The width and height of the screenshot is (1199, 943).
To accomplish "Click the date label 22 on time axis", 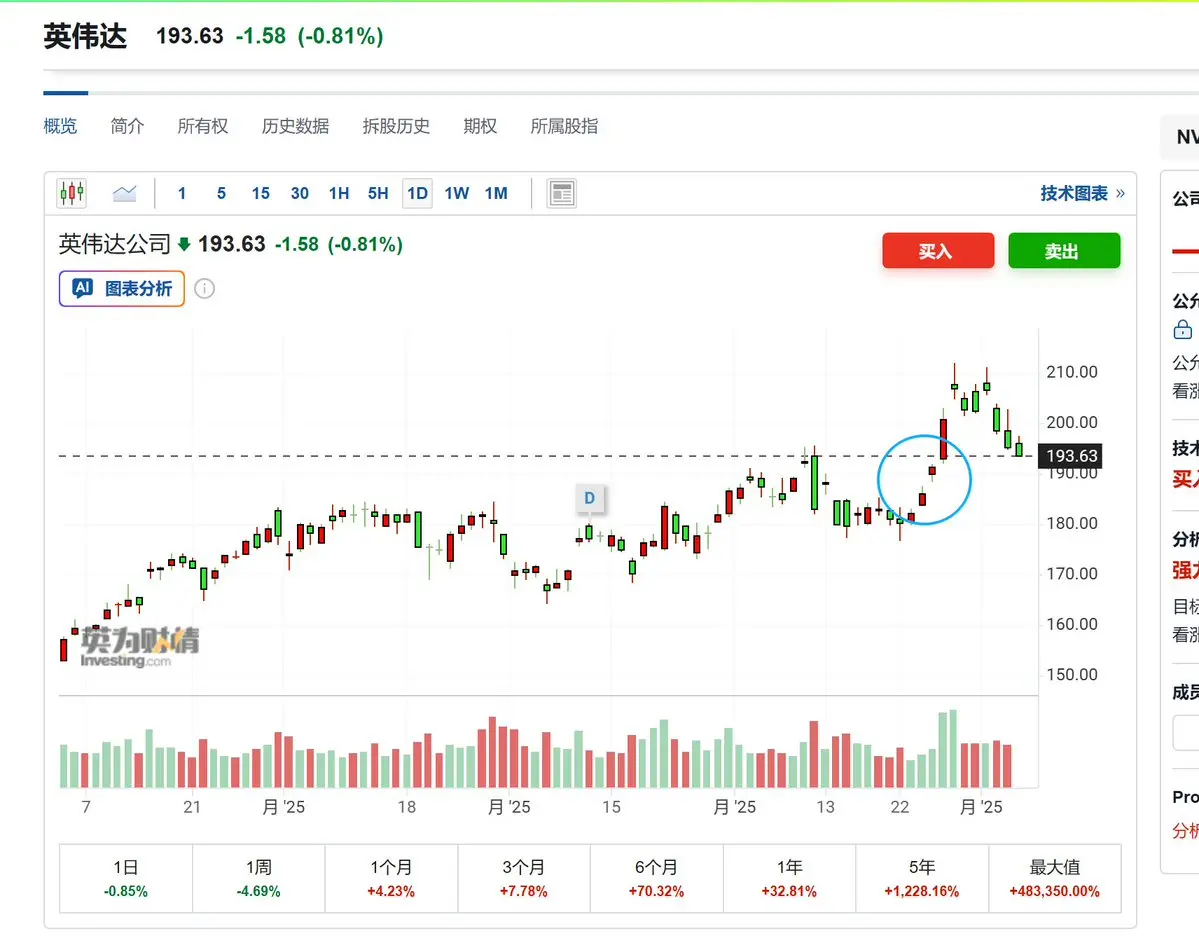I will pyautogui.click(x=900, y=807).
